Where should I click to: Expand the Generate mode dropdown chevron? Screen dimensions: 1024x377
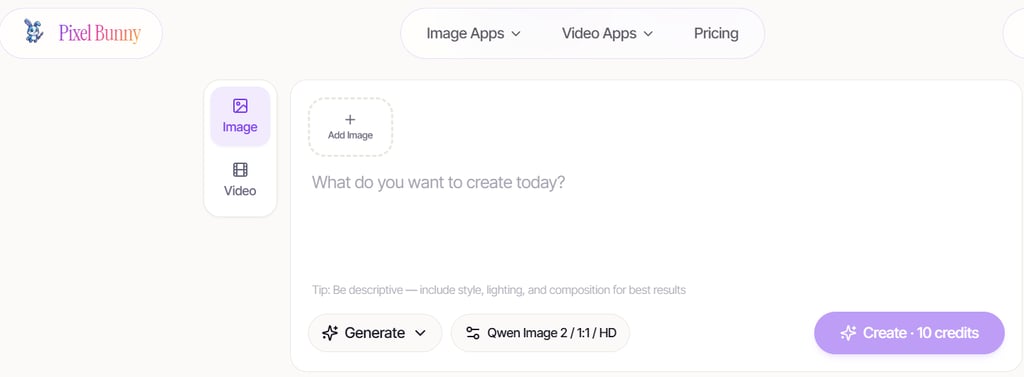(x=421, y=333)
